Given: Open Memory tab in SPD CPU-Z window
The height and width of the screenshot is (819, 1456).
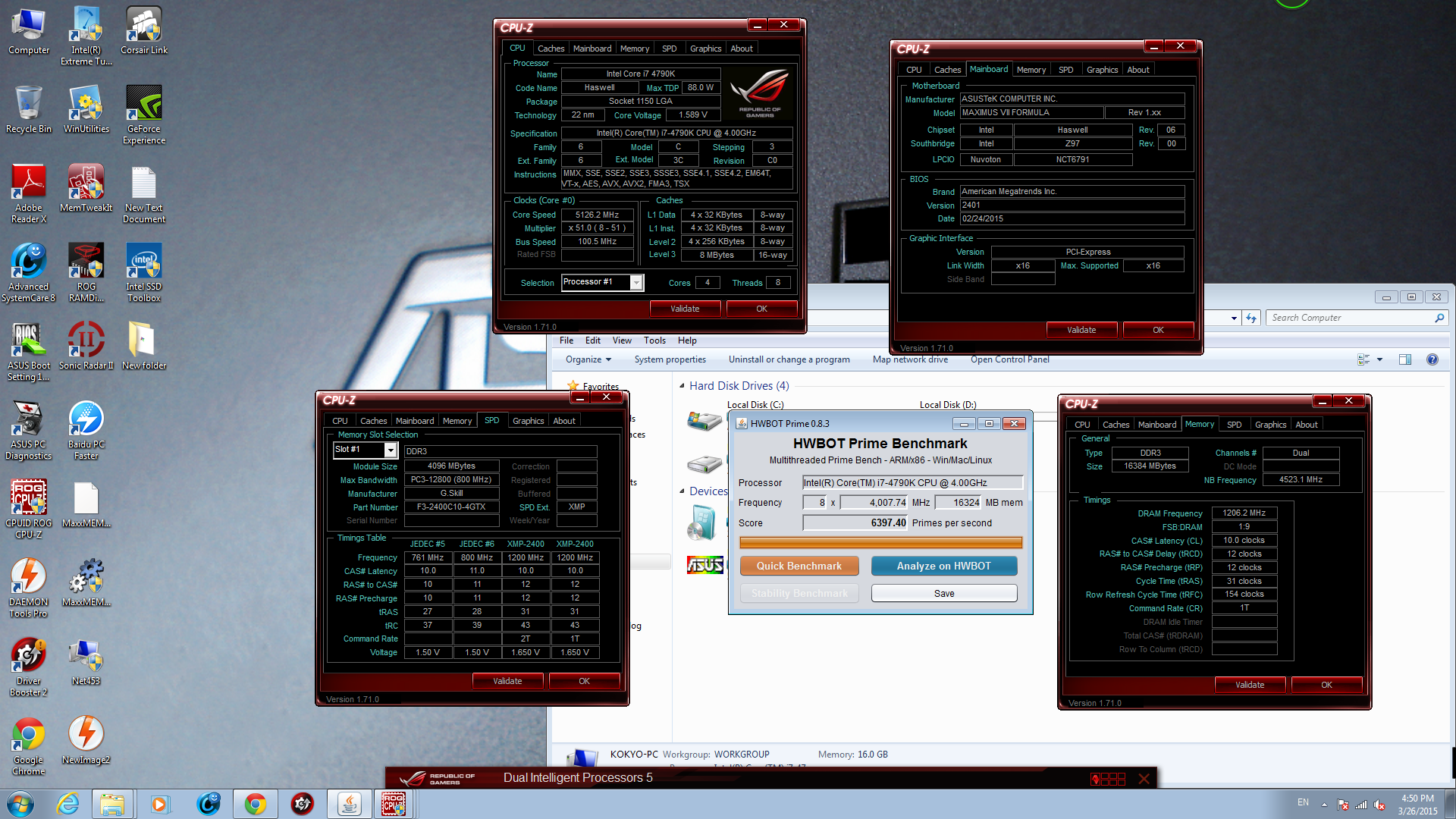Looking at the screenshot, I should point(457,421).
